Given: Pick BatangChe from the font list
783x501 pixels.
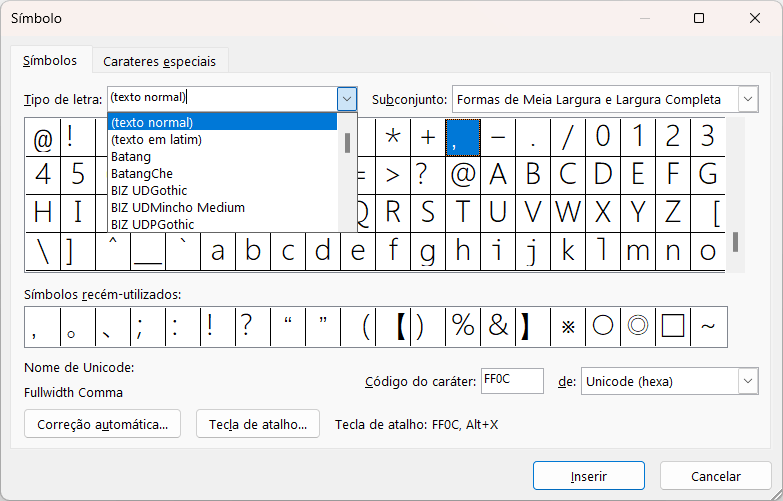Looking at the screenshot, I should tap(222, 173).
